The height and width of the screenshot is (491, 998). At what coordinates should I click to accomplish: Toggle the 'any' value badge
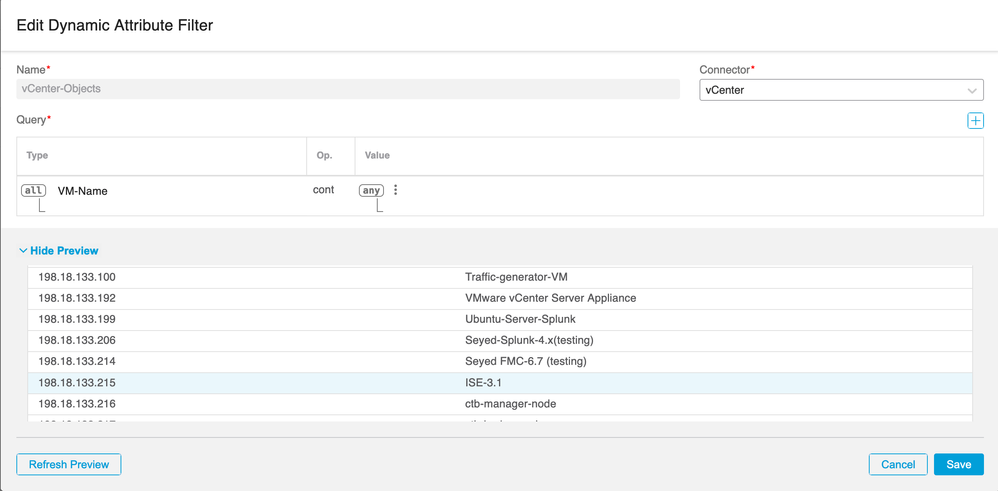[x=372, y=190]
